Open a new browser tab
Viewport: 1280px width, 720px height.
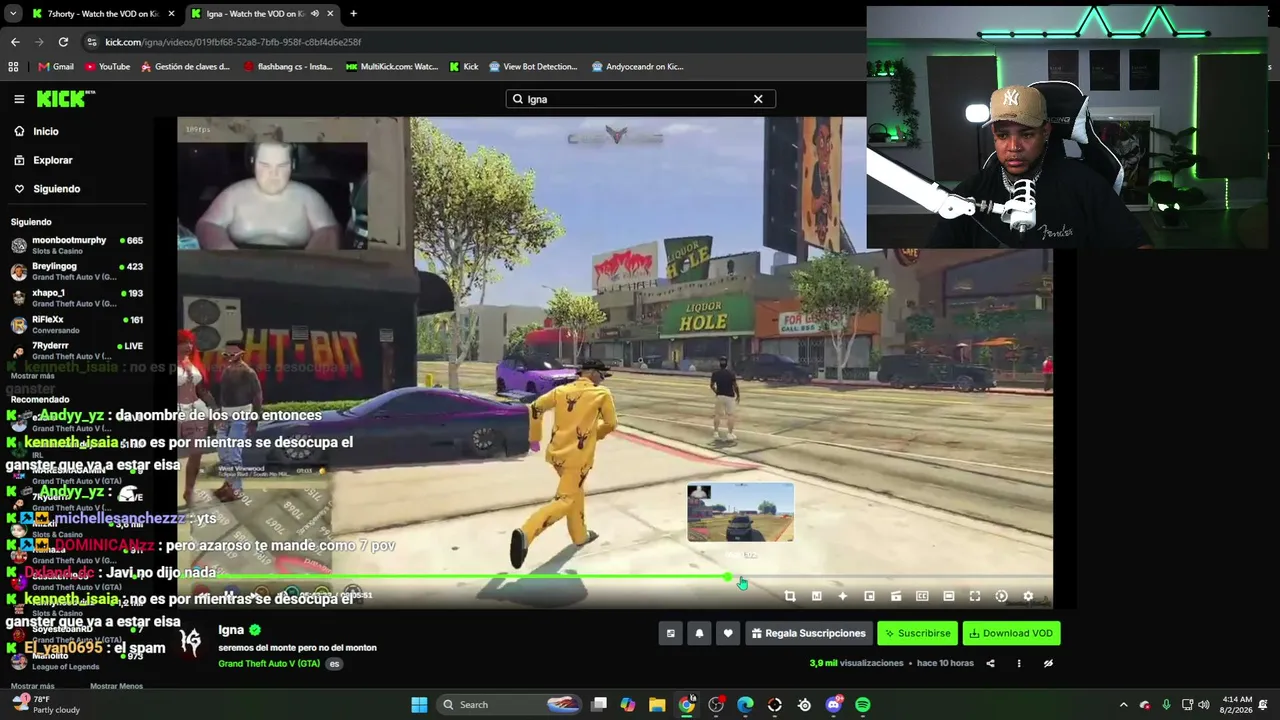click(x=353, y=14)
